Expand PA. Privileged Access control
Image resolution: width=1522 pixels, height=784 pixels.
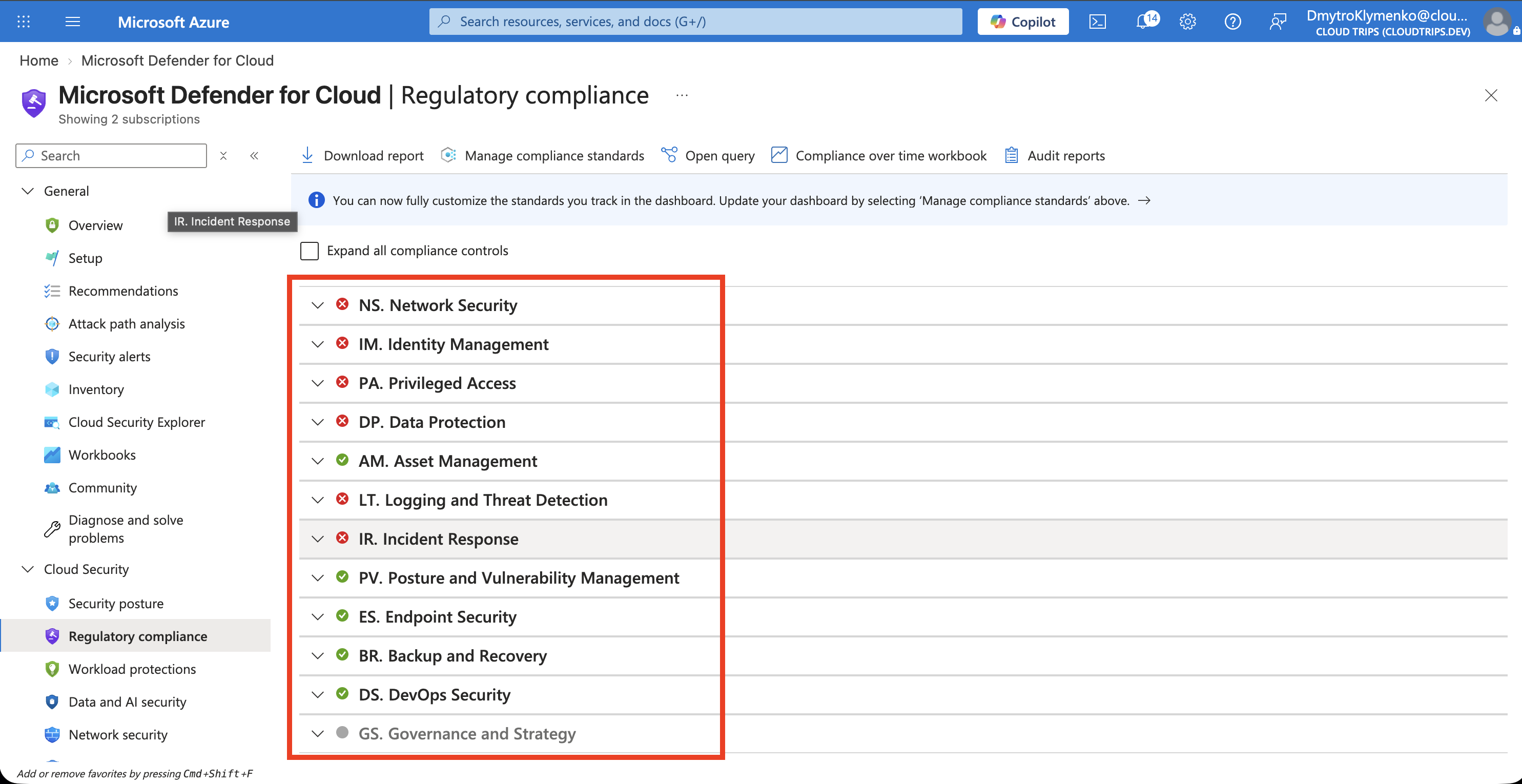(x=318, y=383)
